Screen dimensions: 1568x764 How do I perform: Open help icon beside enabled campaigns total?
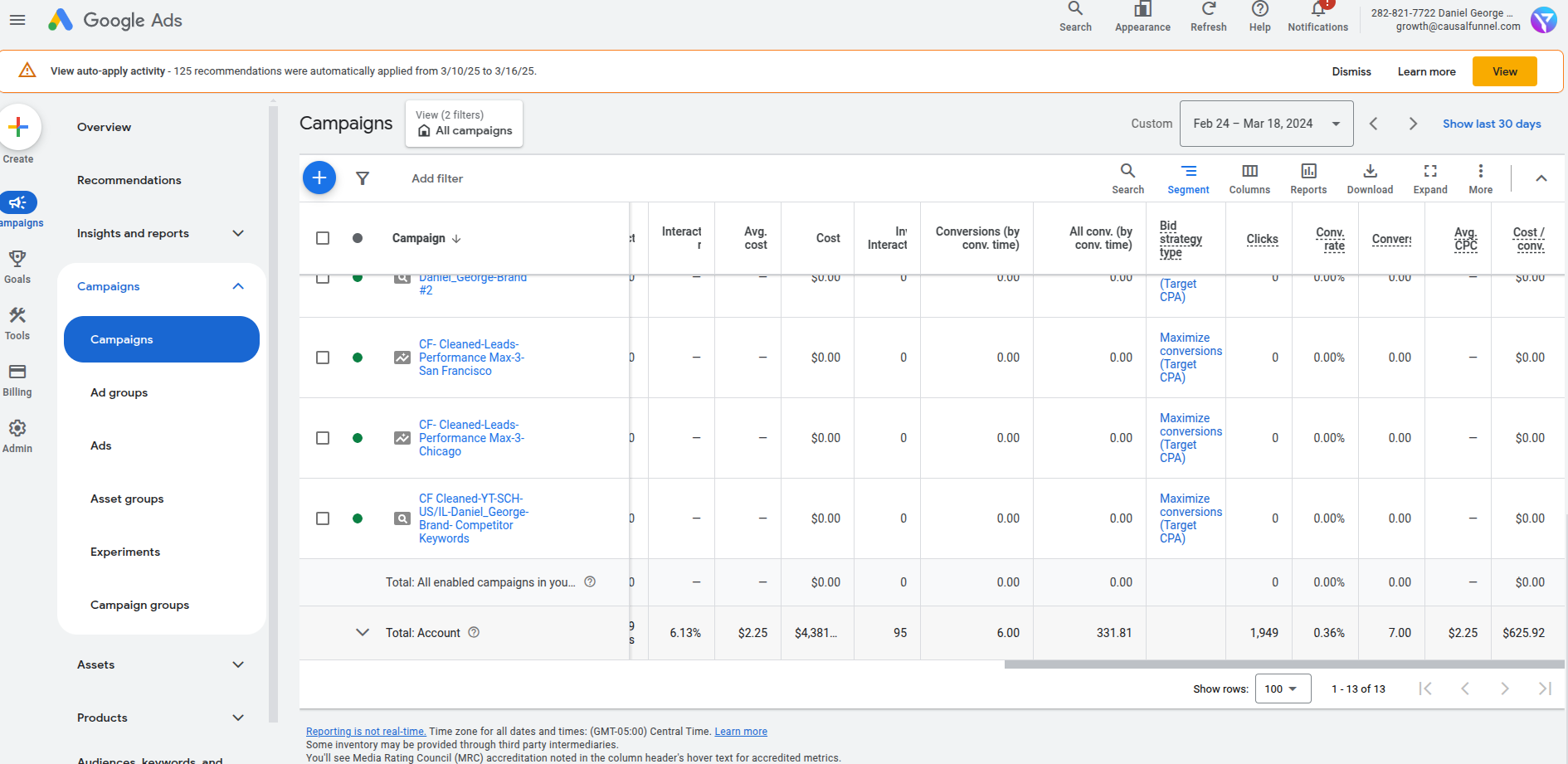click(590, 582)
